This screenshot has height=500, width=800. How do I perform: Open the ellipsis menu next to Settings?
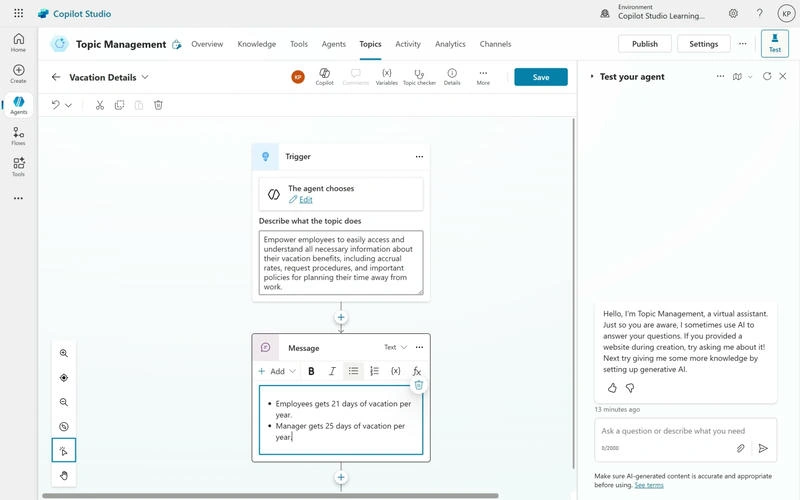[x=743, y=44]
